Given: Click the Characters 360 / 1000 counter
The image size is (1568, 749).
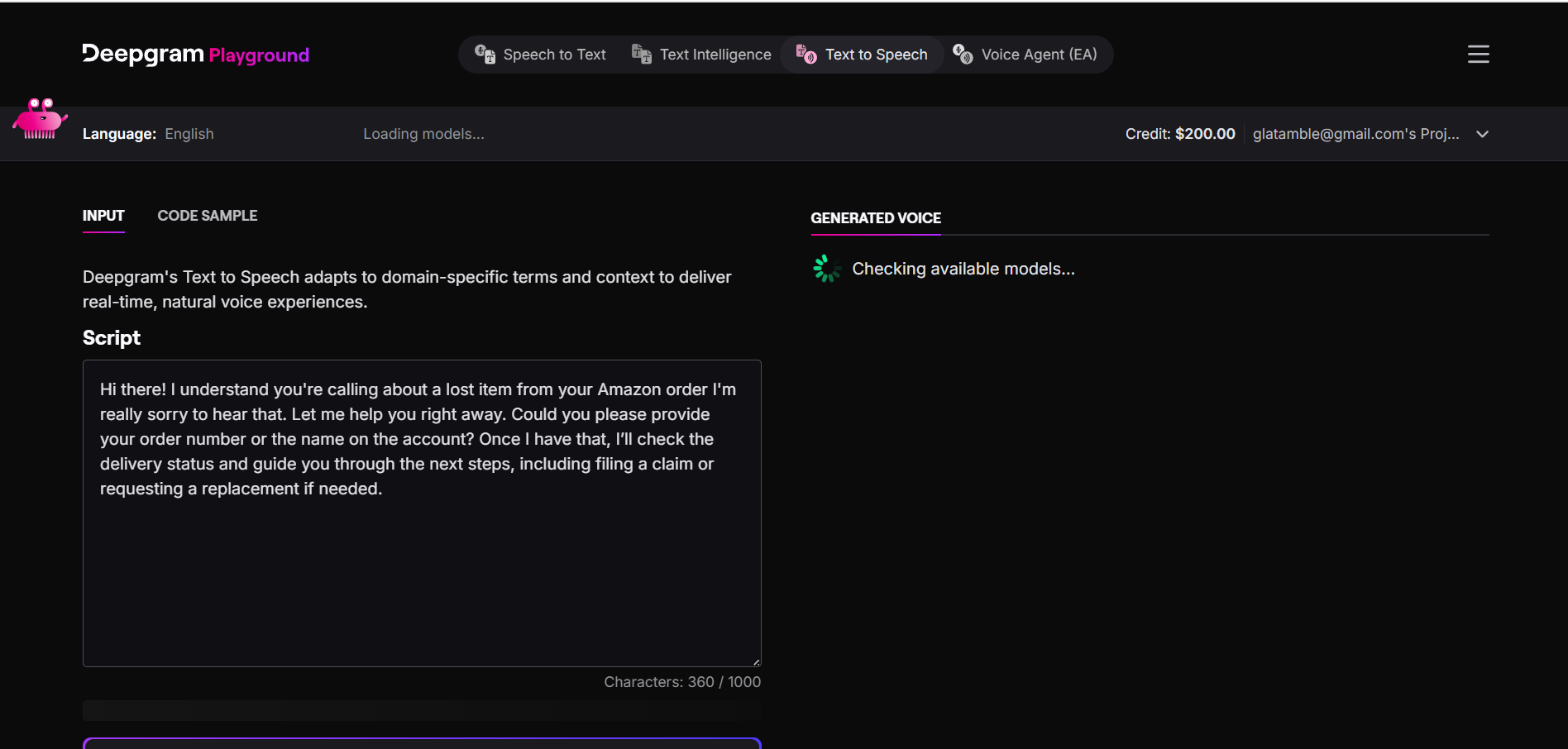Looking at the screenshot, I should pyautogui.click(x=682, y=682).
